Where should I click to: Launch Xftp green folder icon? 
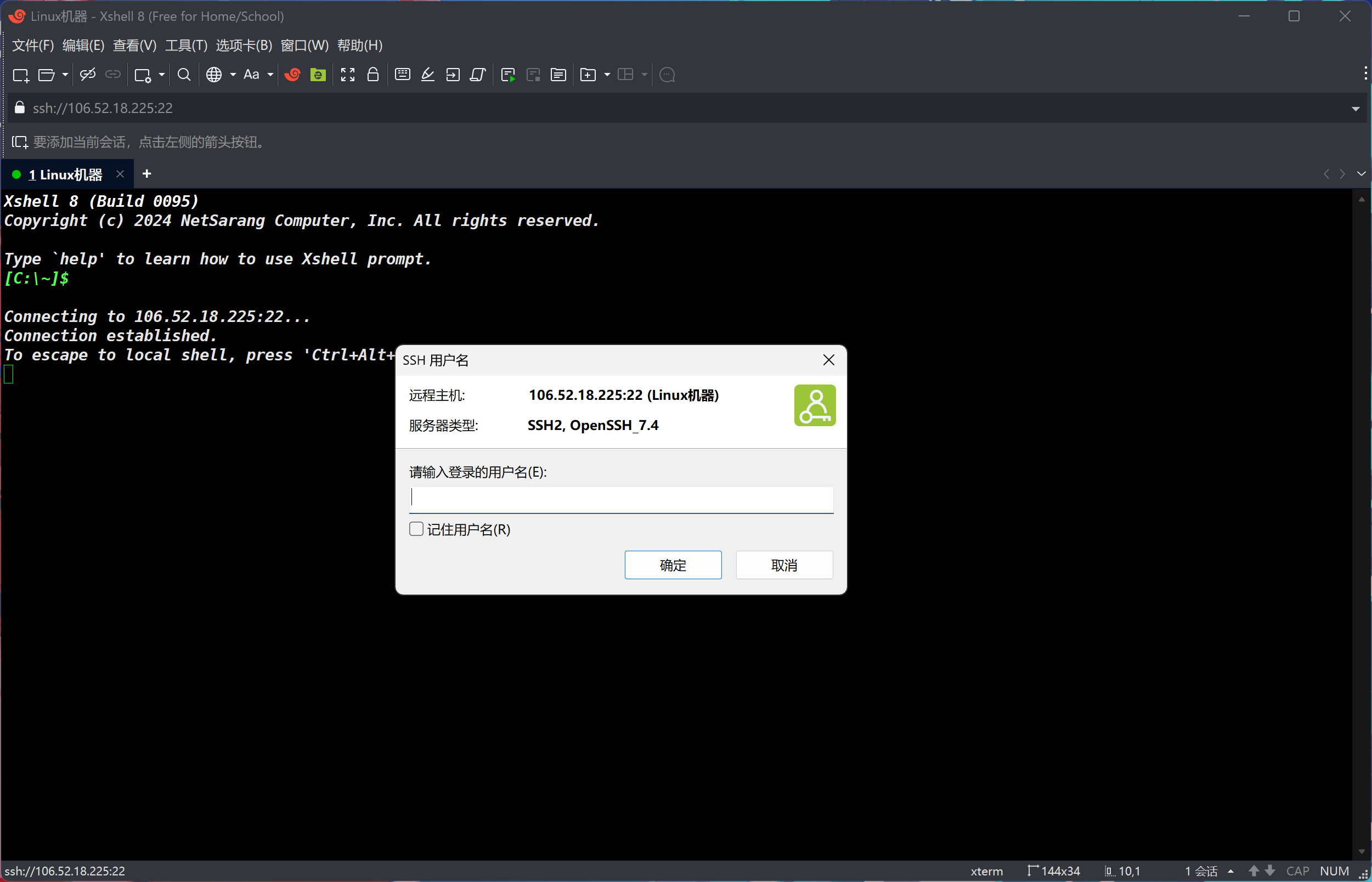(x=318, y=75)
